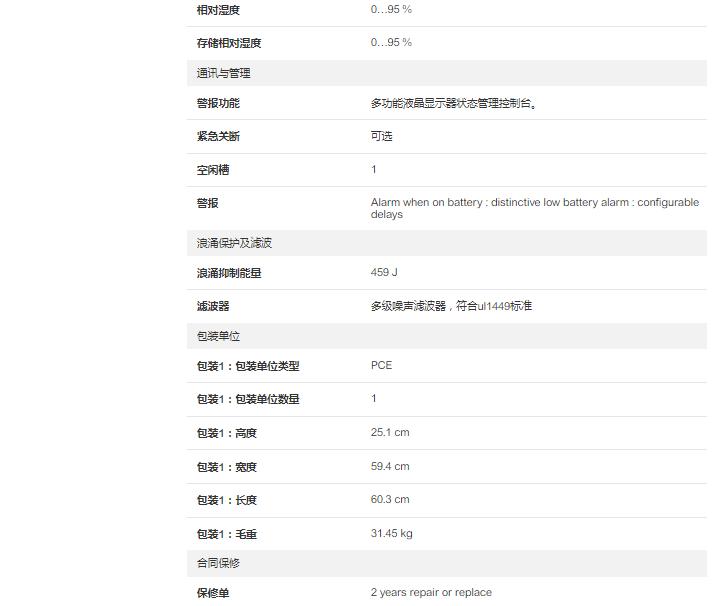Select the 浪涌抑制能量 label
This screenshot has width=716, height=606.
[x=229, y=273]
